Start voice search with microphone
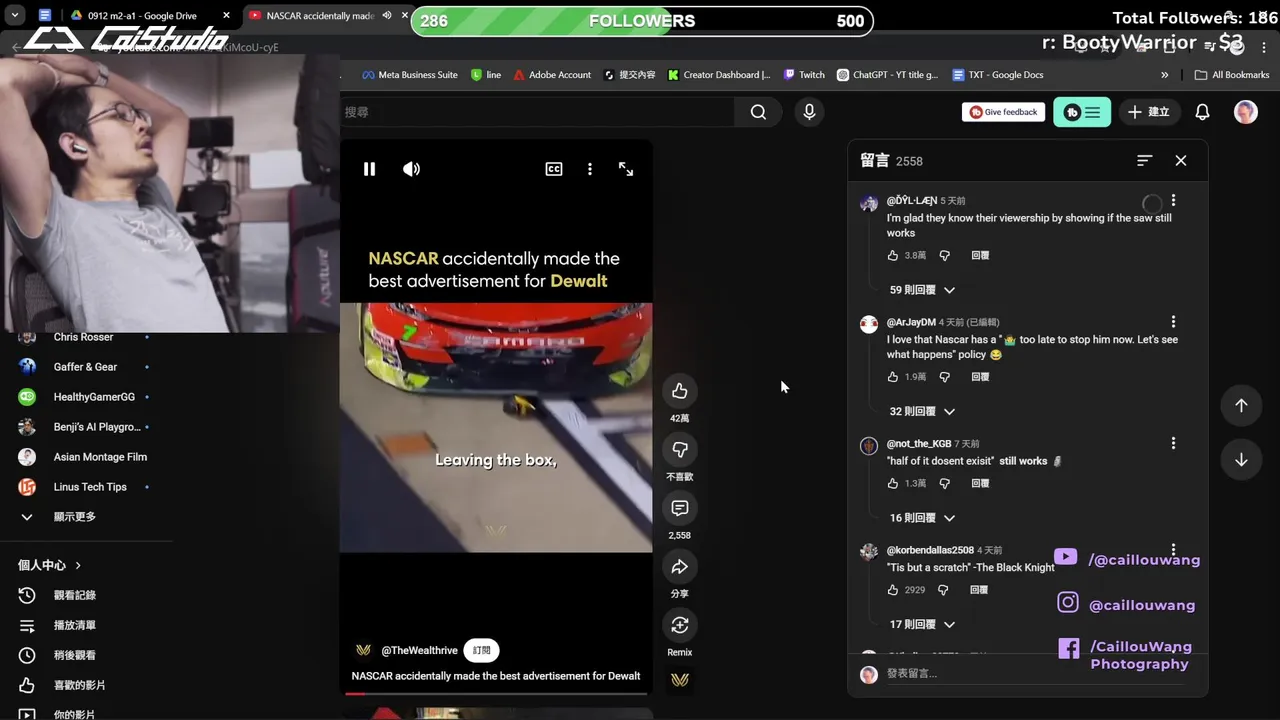The height and width of the screenshot is (720, 1280). [x=809, y=112]
